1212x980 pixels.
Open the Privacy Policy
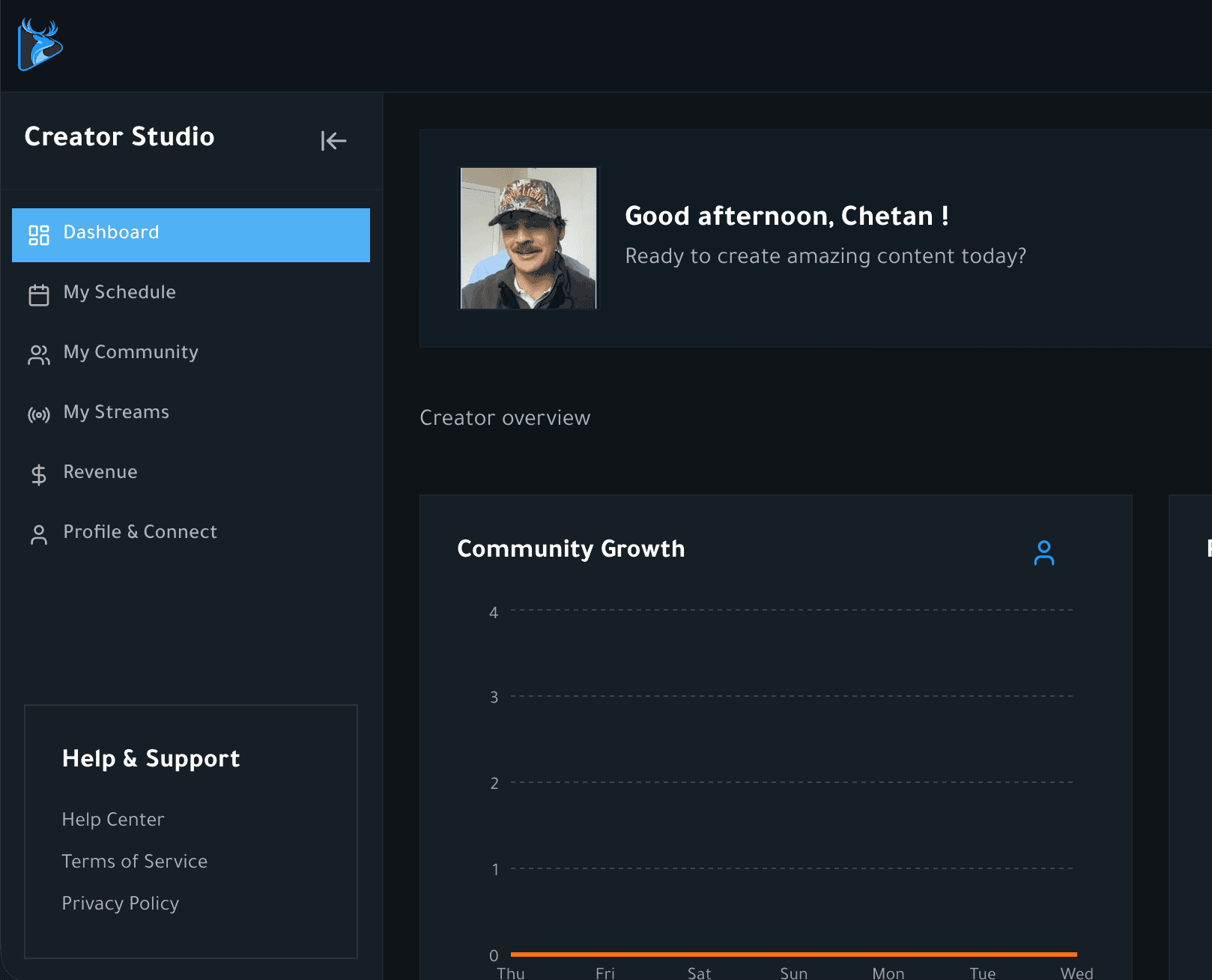[x=121, y=903]
